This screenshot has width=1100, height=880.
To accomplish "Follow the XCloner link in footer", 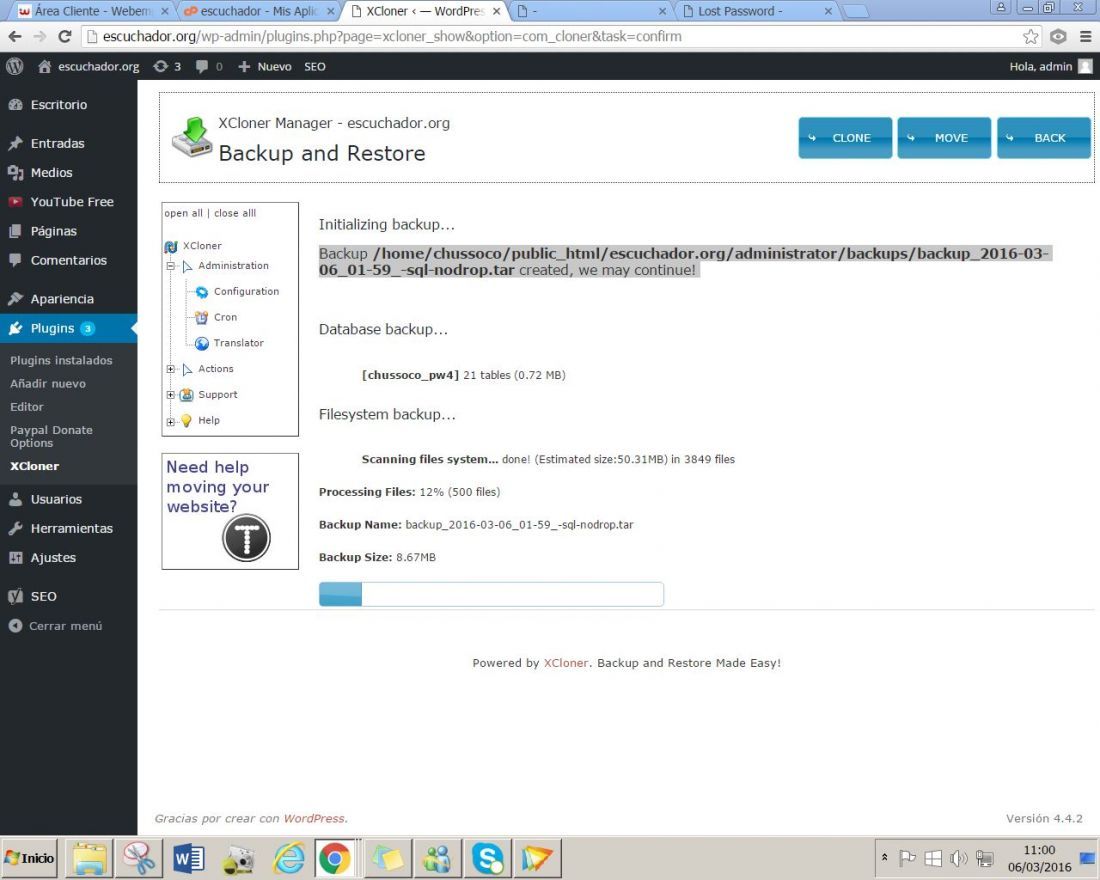I will tap(565, 663).
